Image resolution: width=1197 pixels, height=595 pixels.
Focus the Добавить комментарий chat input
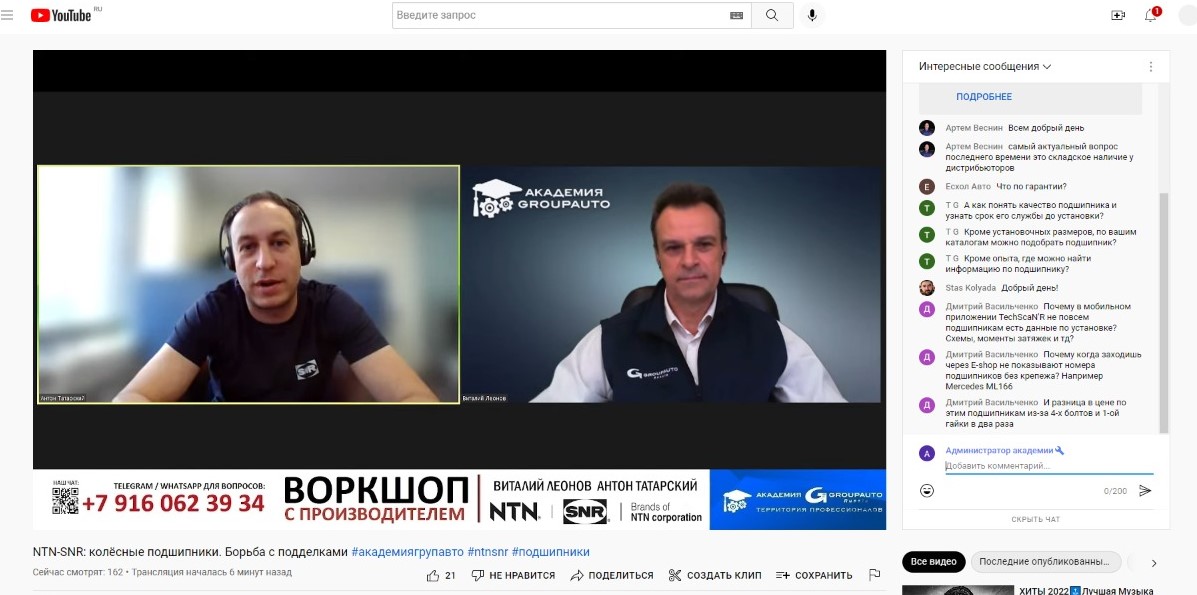[x=1049, y=466]
